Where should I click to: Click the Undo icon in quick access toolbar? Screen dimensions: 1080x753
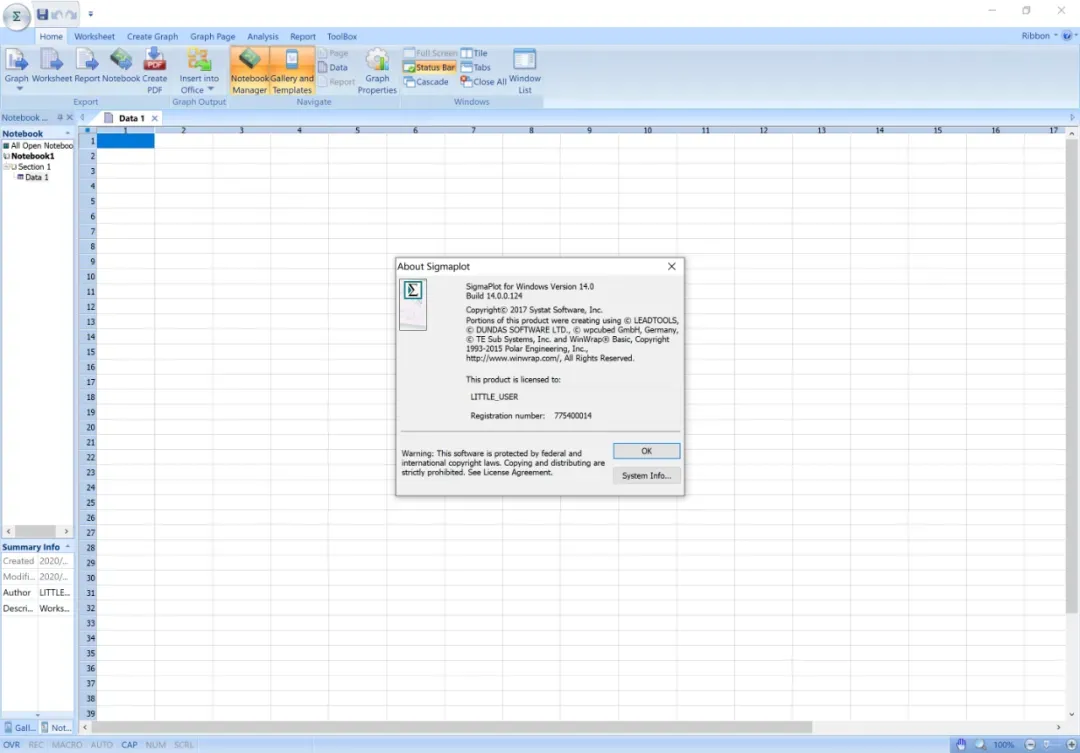coord(57,14)
